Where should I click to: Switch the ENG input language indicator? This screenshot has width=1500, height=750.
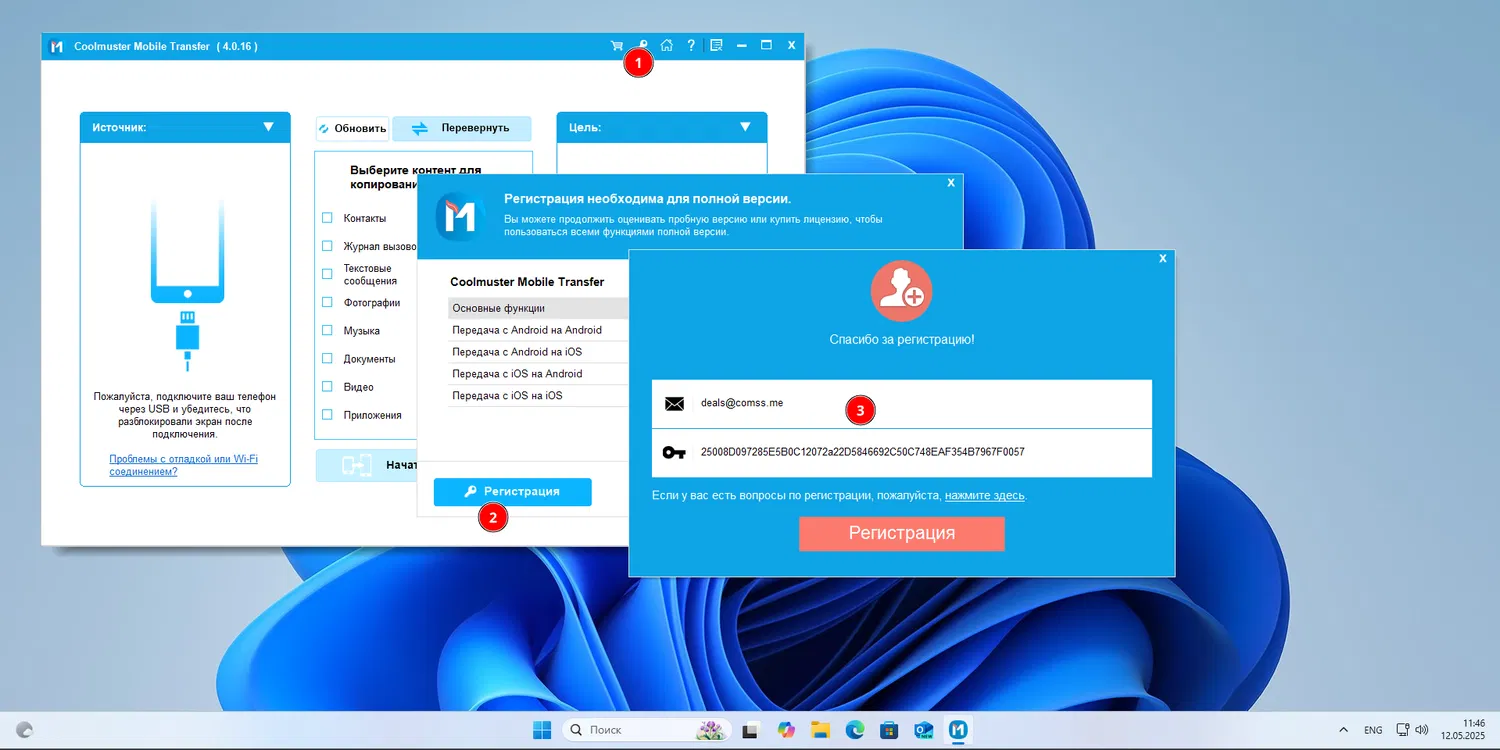pyautogui.click(x=1373, y=731)
